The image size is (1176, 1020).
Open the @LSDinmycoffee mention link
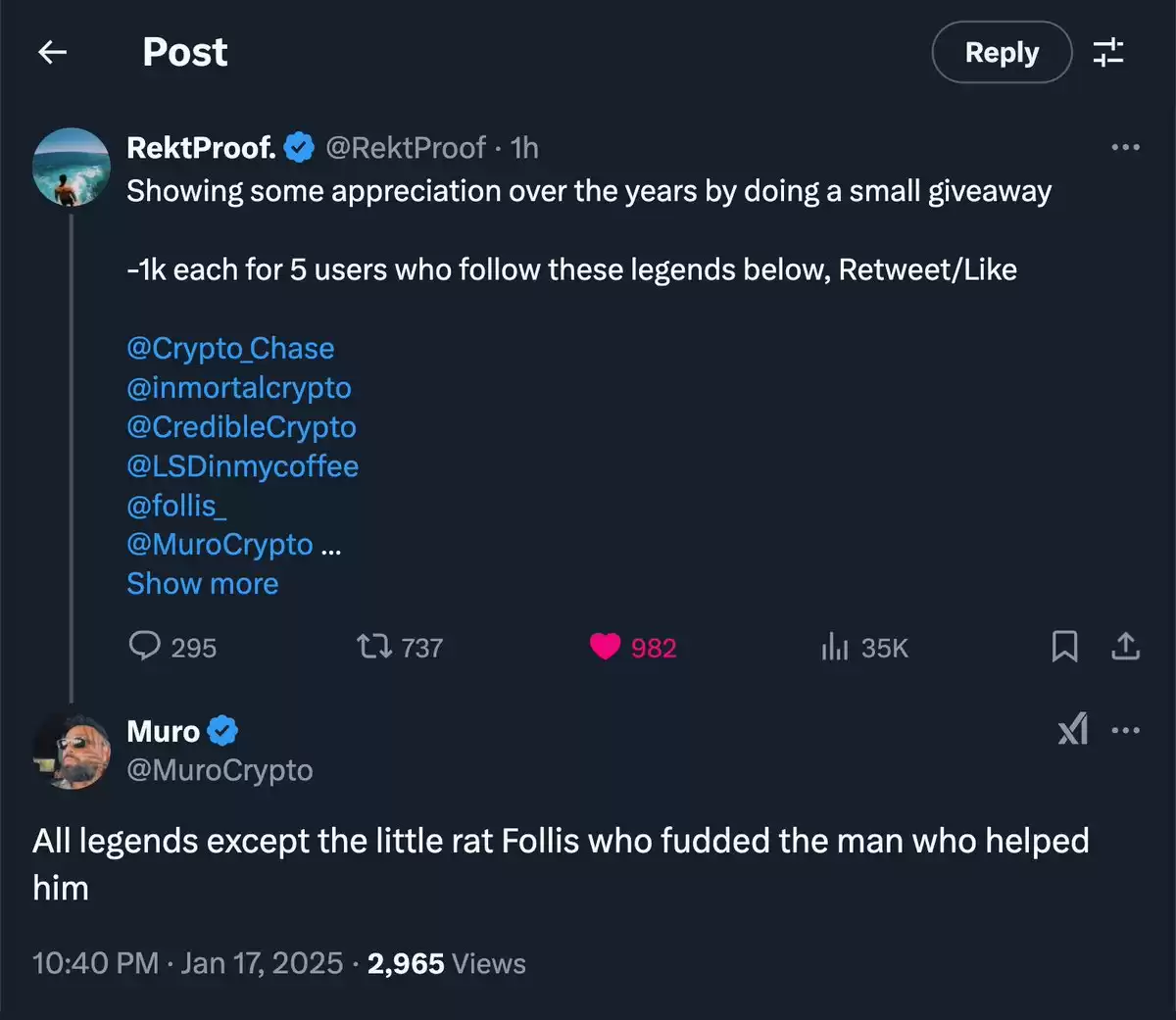[x=243, y=465]
